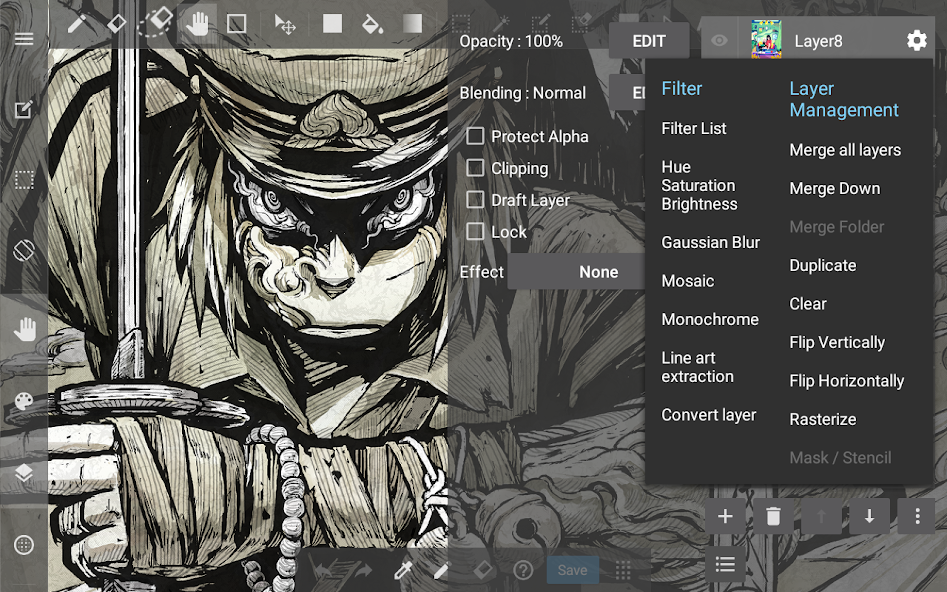Image resolution: width=947 pixels, height=592 pixels.
Task: Tap the delete layer trash icon
Action: 773,516
